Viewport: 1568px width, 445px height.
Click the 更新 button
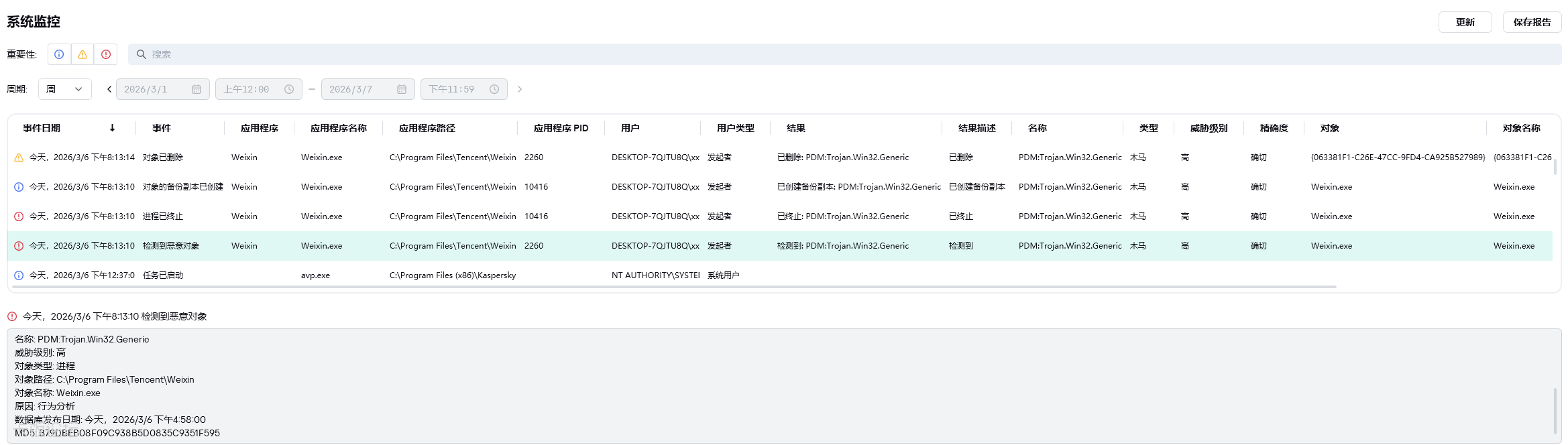[x=1465, y=22]
